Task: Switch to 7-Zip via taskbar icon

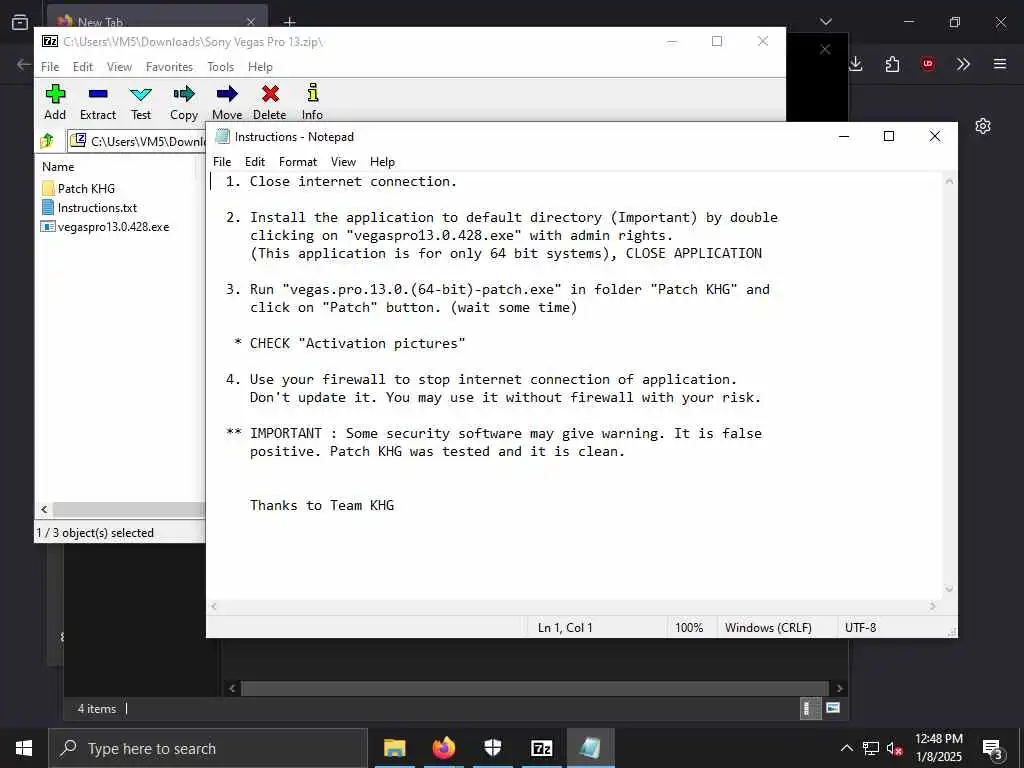Action: (x=541, y=748)
